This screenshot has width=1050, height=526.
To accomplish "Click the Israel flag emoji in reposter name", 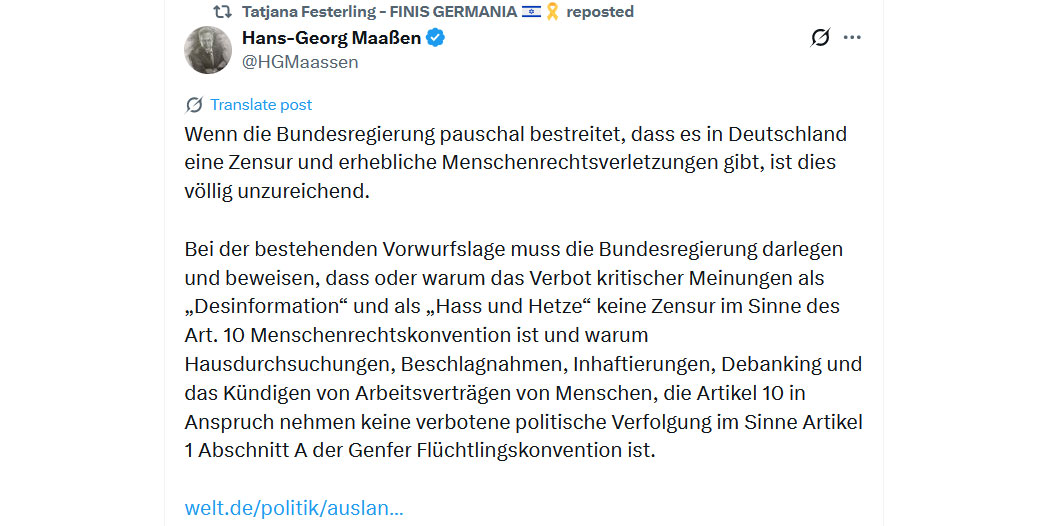I will (x=532, y=11).
